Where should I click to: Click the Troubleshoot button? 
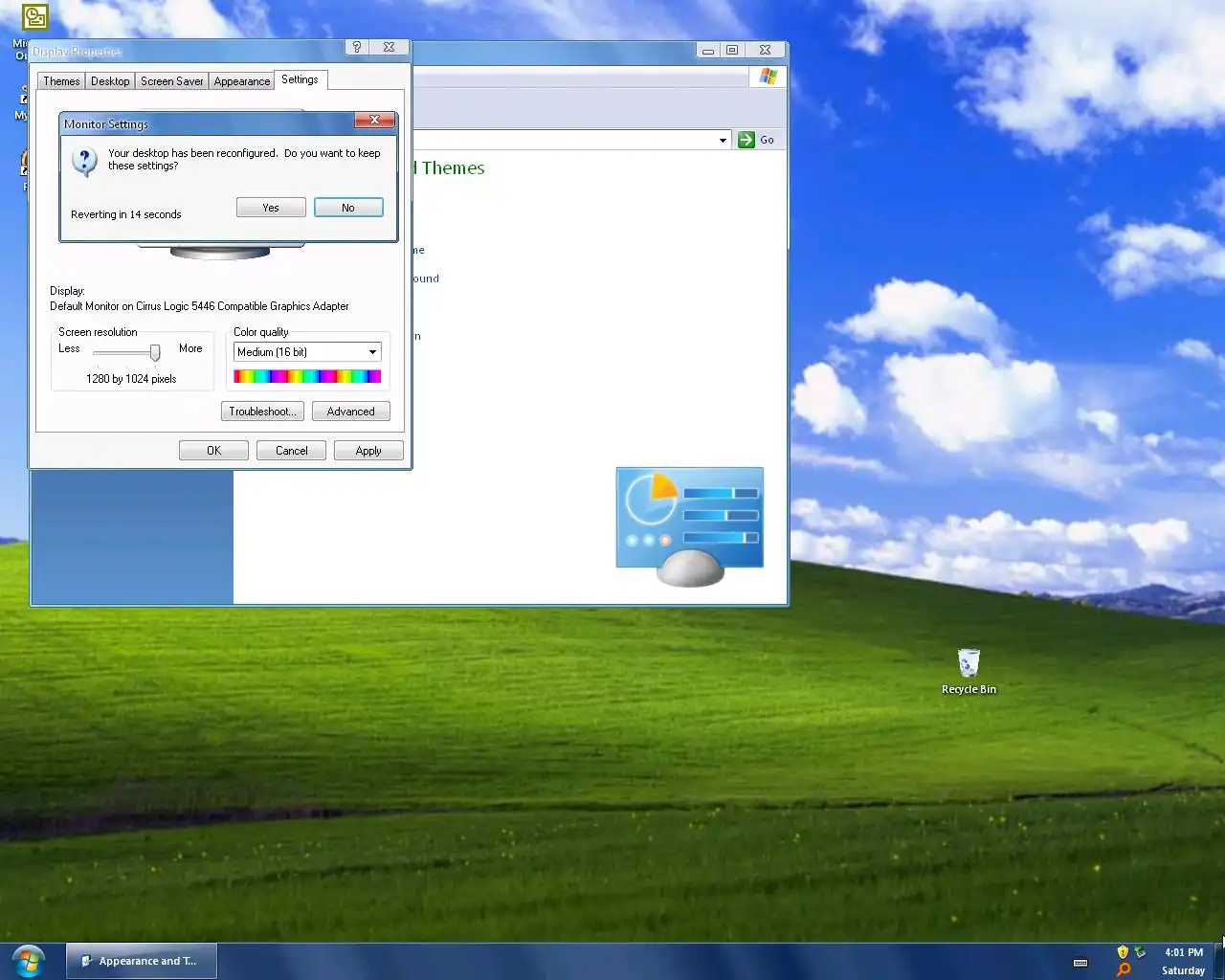pyautogui.click(x=262, y=412)
